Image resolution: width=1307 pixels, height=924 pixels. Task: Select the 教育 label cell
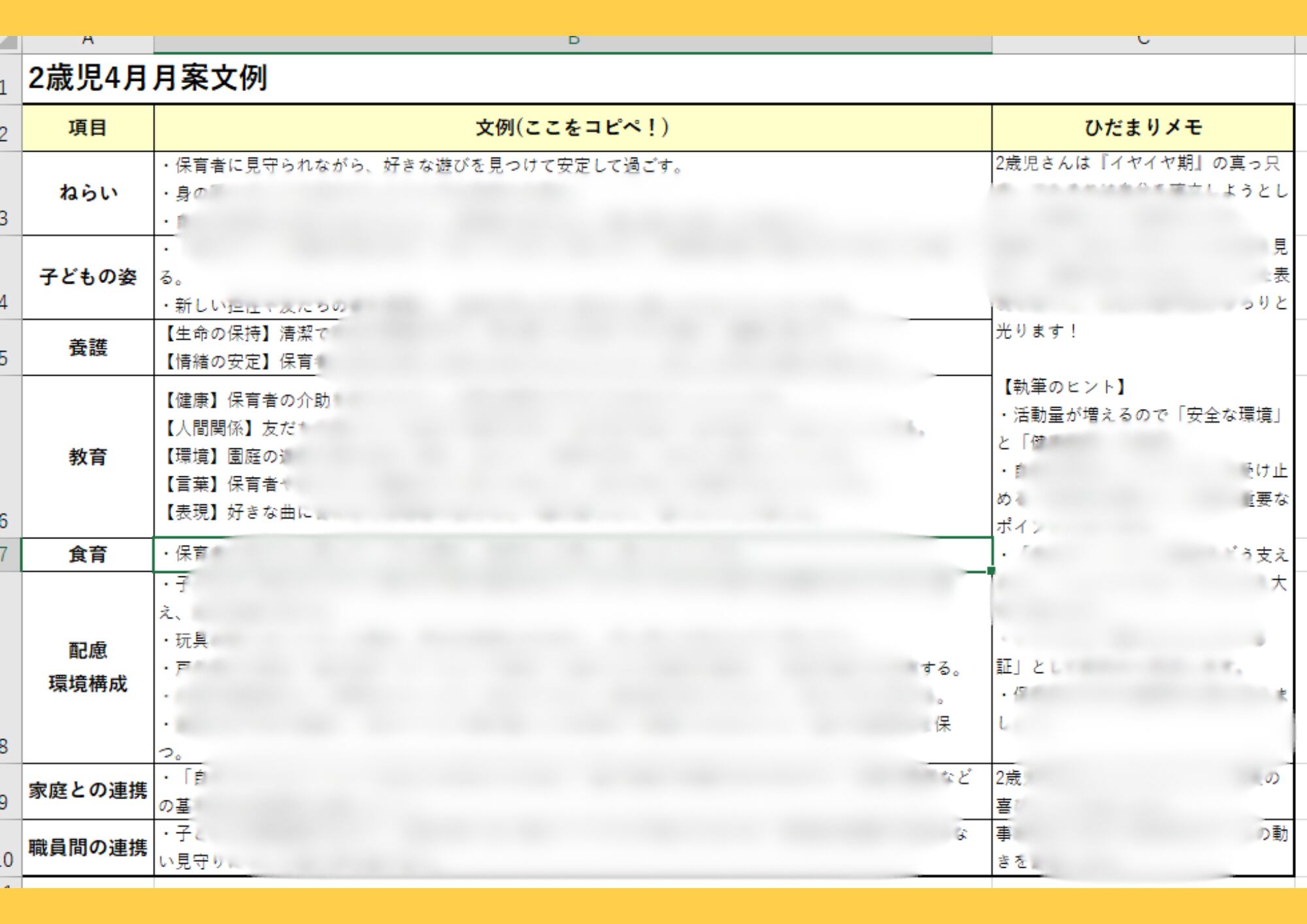tap(88, 457)
